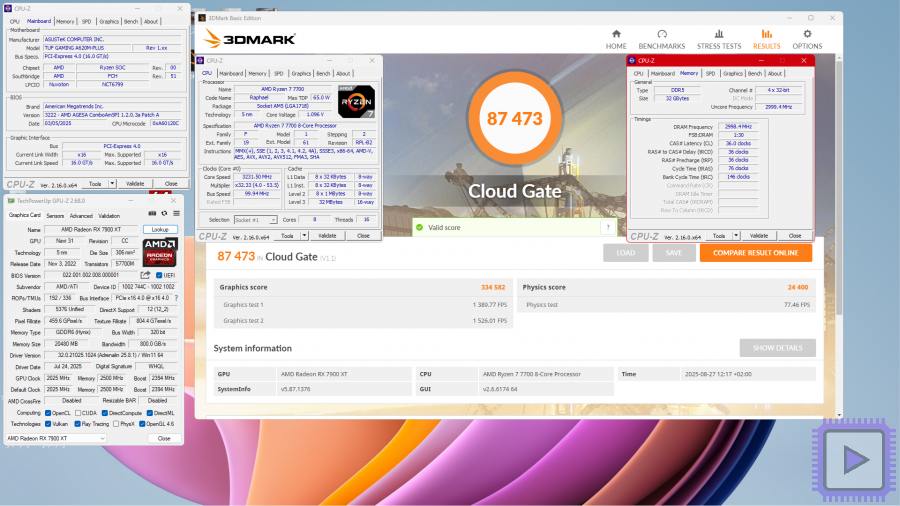
Task: Click the Lookup button in GPU-Z
Action: [x=160, y=229]
